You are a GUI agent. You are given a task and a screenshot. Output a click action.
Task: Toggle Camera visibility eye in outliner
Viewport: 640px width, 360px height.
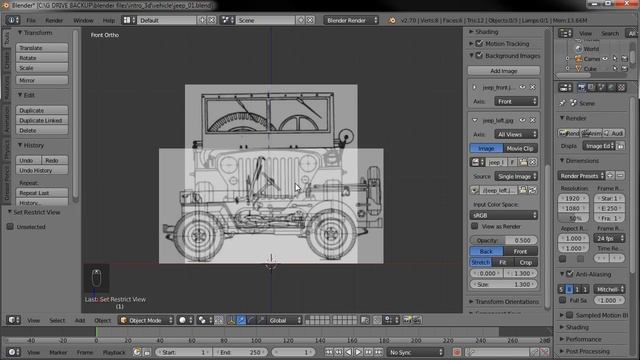click(x=605, y=59)
